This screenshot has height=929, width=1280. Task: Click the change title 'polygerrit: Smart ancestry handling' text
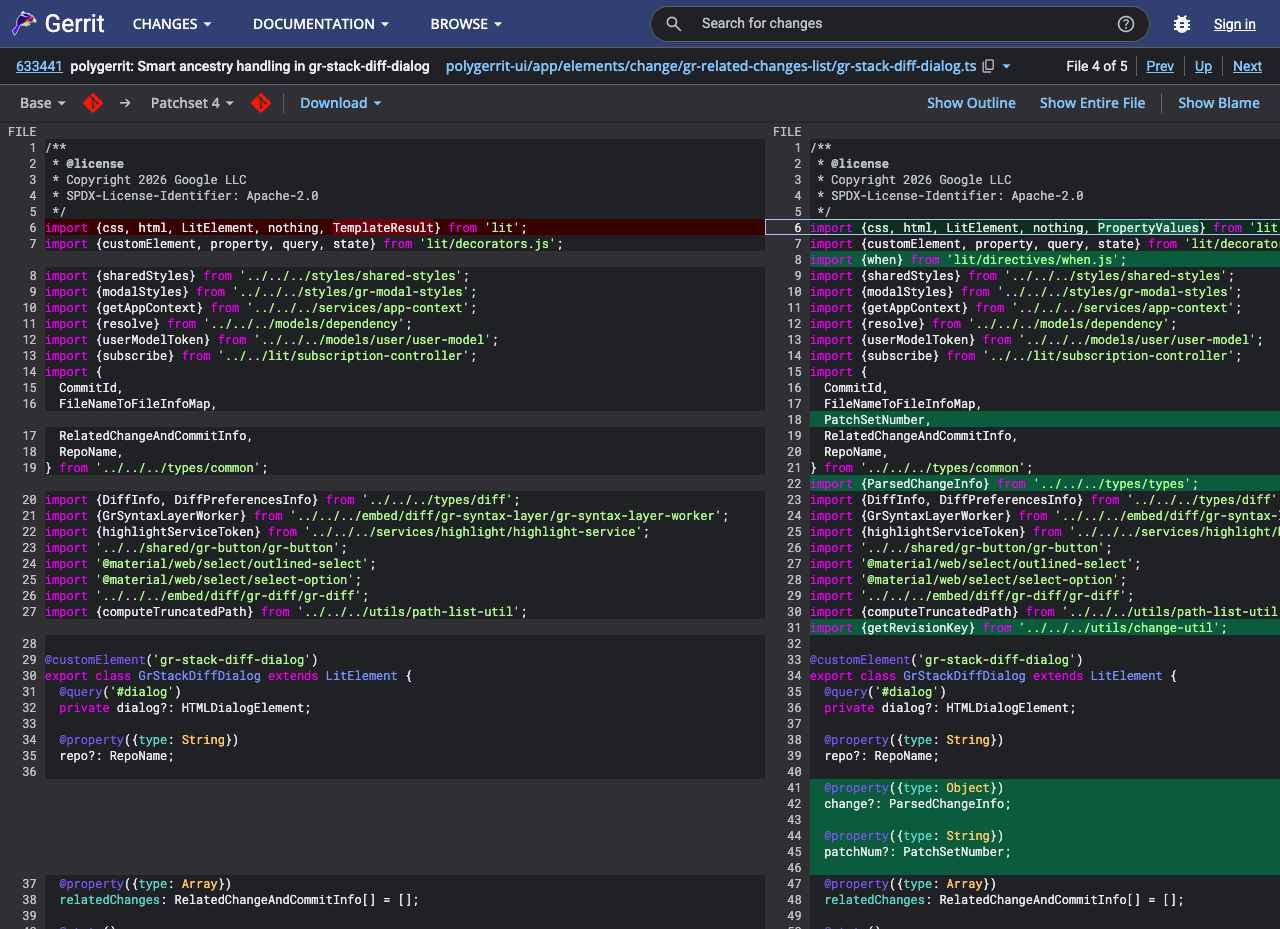pos(250,66)
